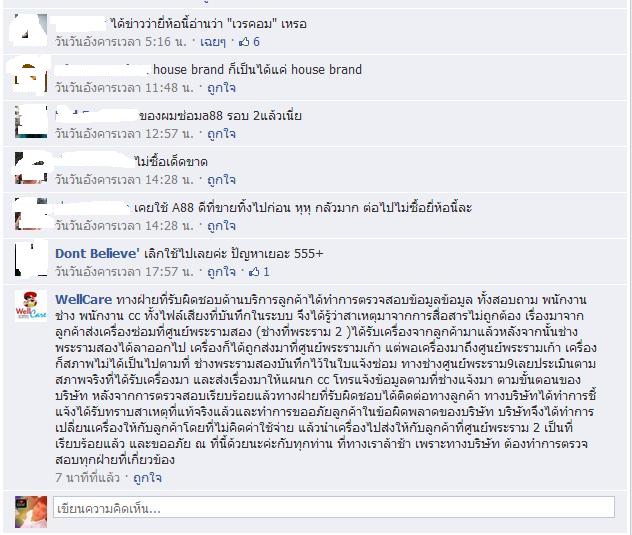632x535 pixels.
Task: Open the WellCare page name link
Action: (83, 300)
